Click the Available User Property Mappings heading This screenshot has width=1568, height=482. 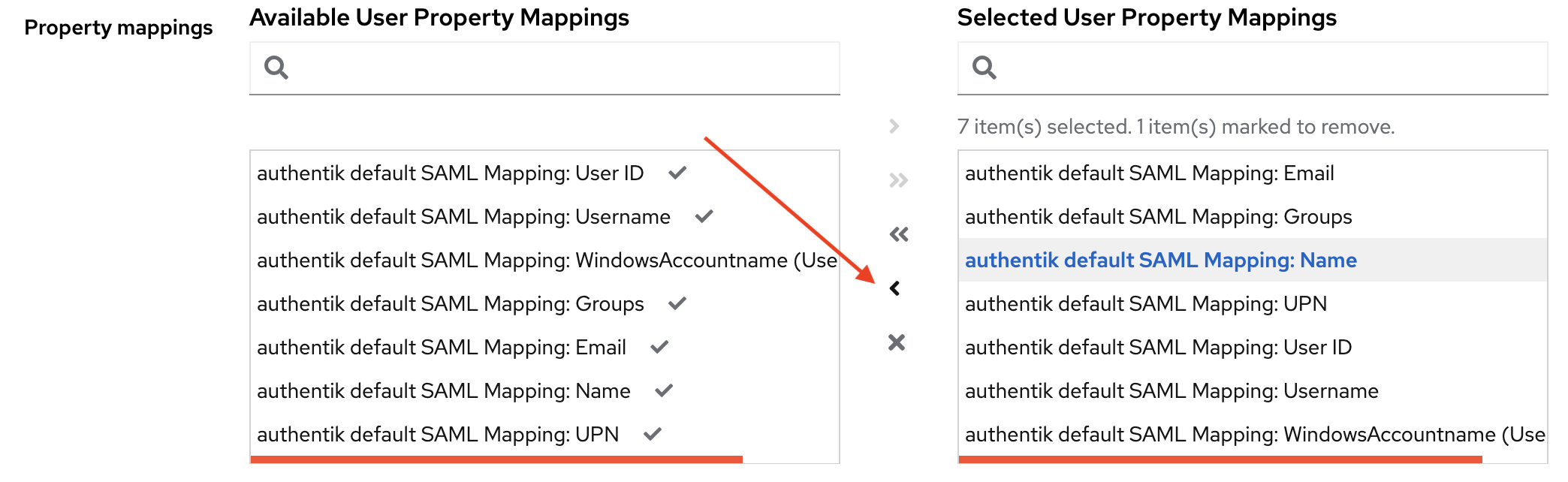pyautogui.click(x=439, y=18)
